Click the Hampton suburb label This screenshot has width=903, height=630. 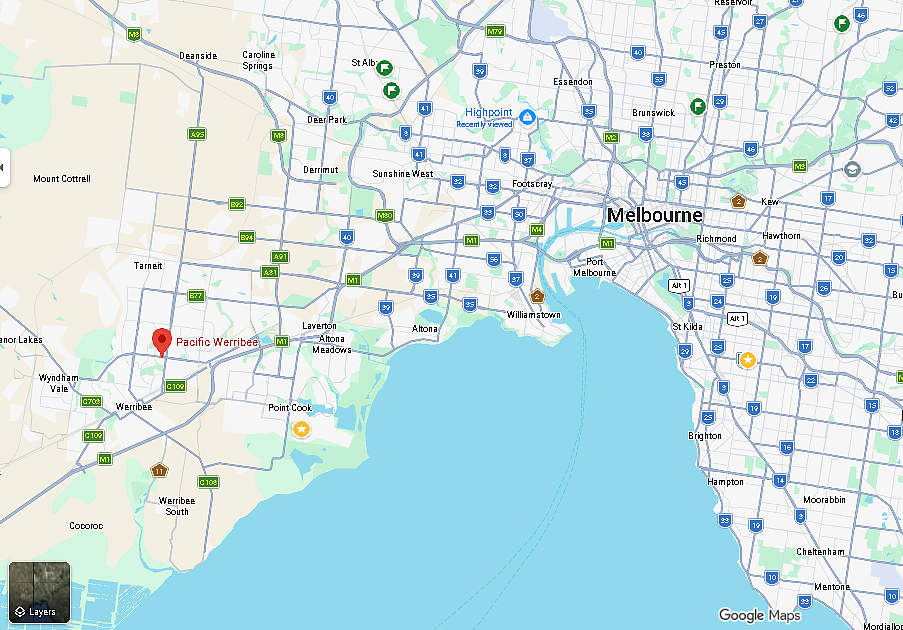726,481
